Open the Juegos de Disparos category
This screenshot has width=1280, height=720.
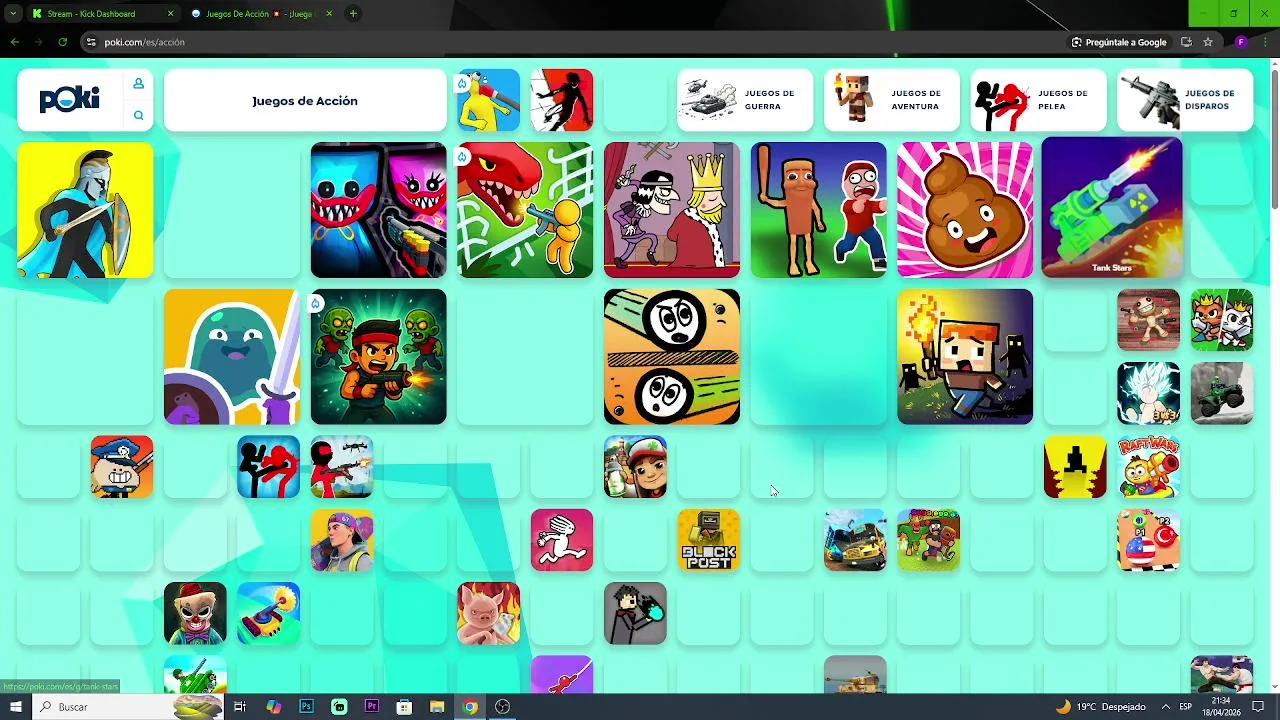tap(1185, 100)
